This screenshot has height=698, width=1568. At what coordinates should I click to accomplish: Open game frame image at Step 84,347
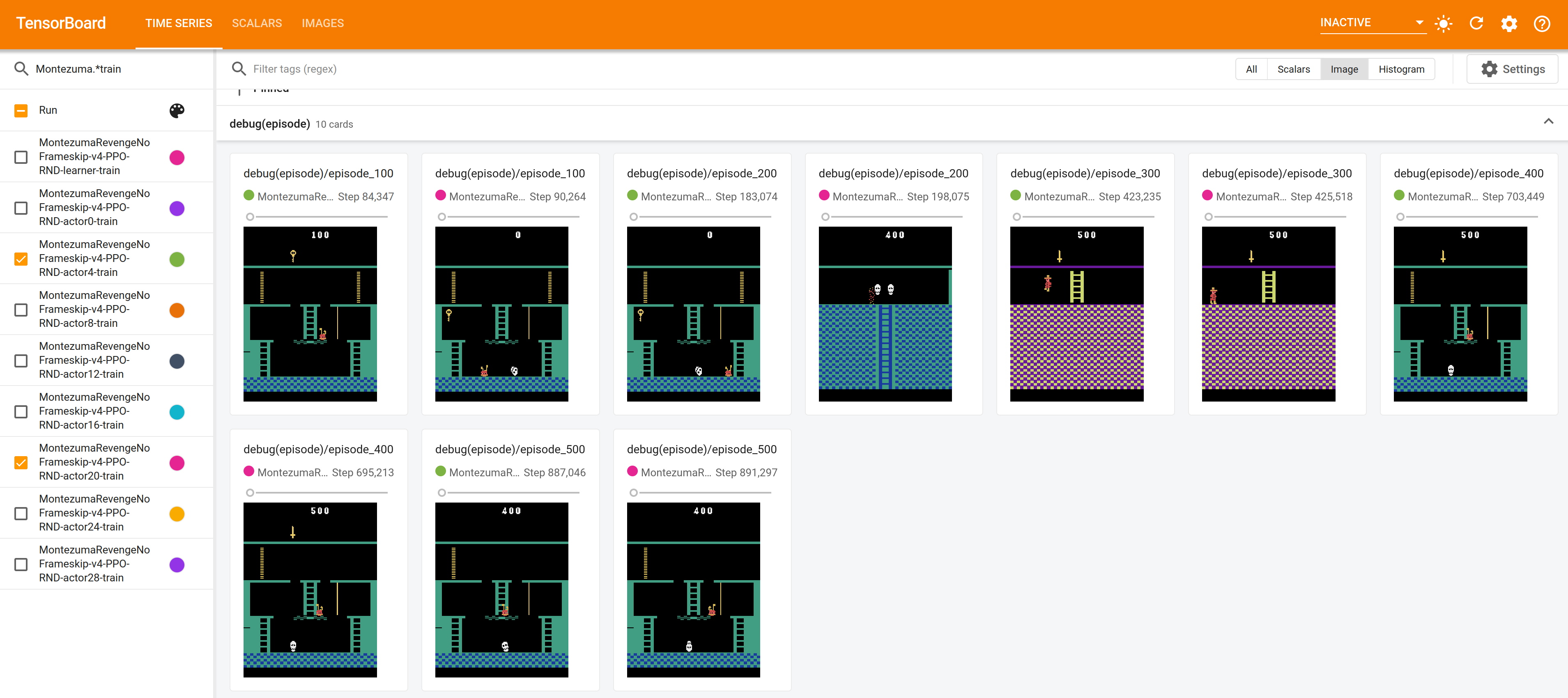(x=310, y=314)
